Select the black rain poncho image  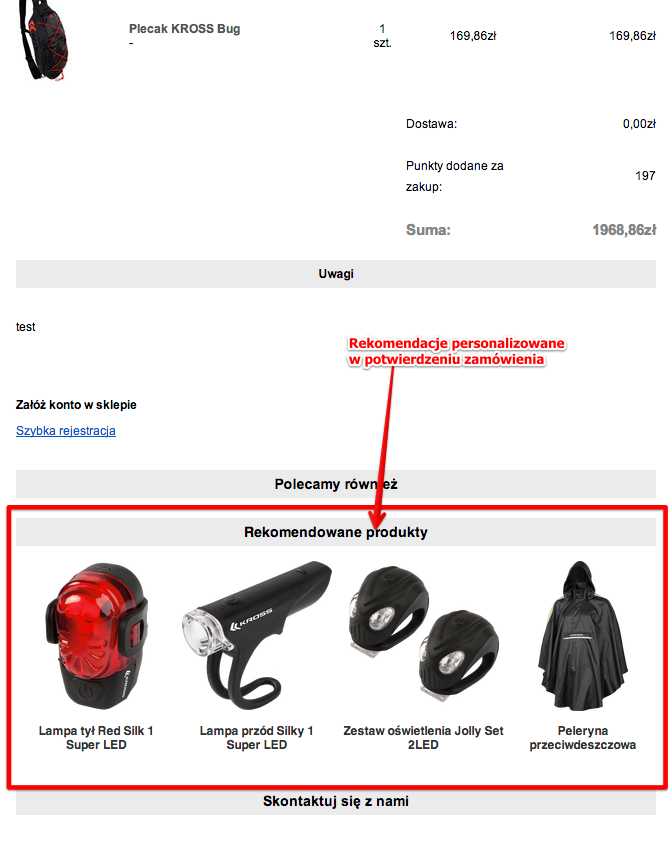tap(582, 636)
